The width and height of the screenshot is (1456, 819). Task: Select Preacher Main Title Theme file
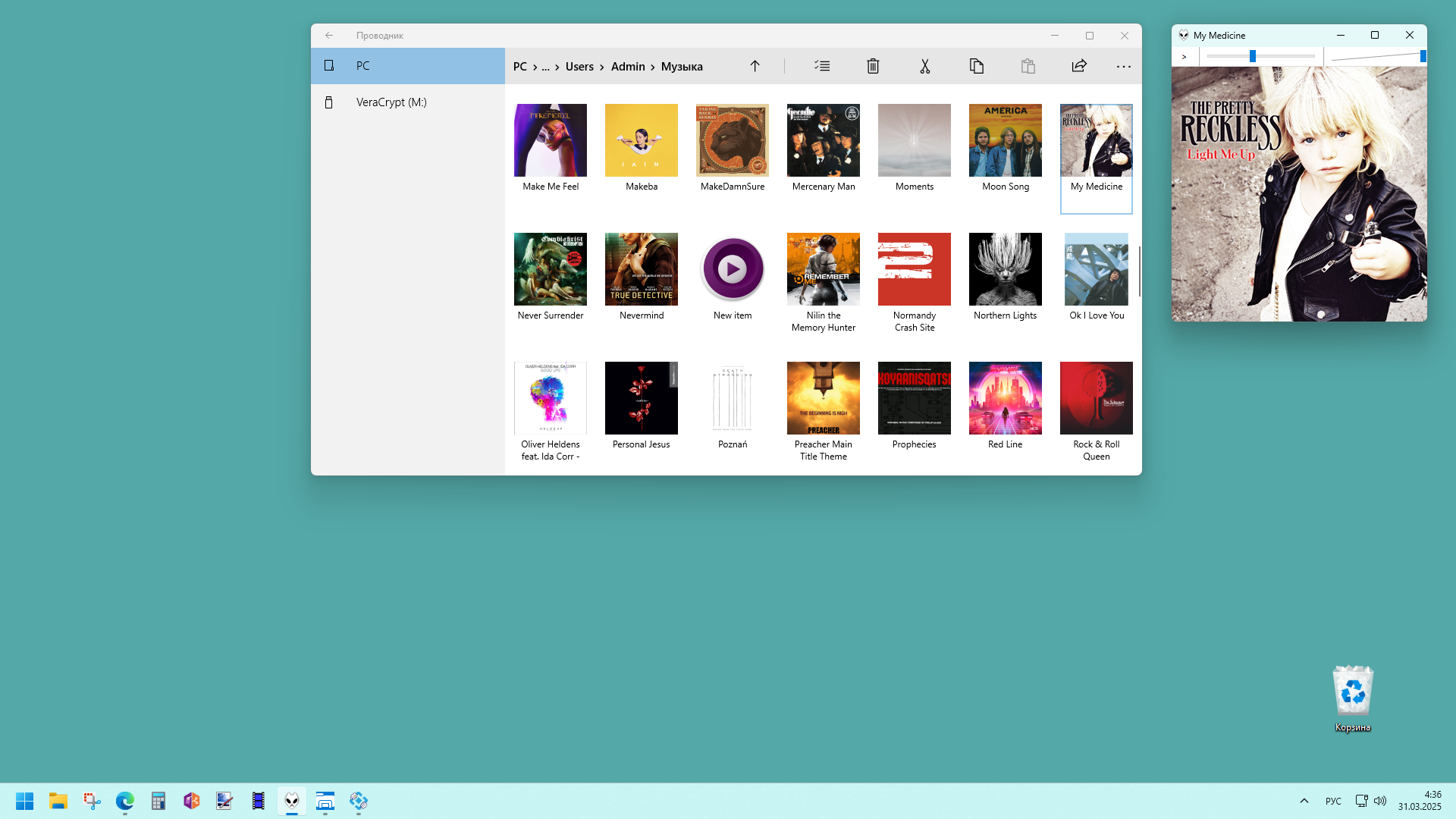(x=824, y=413)
